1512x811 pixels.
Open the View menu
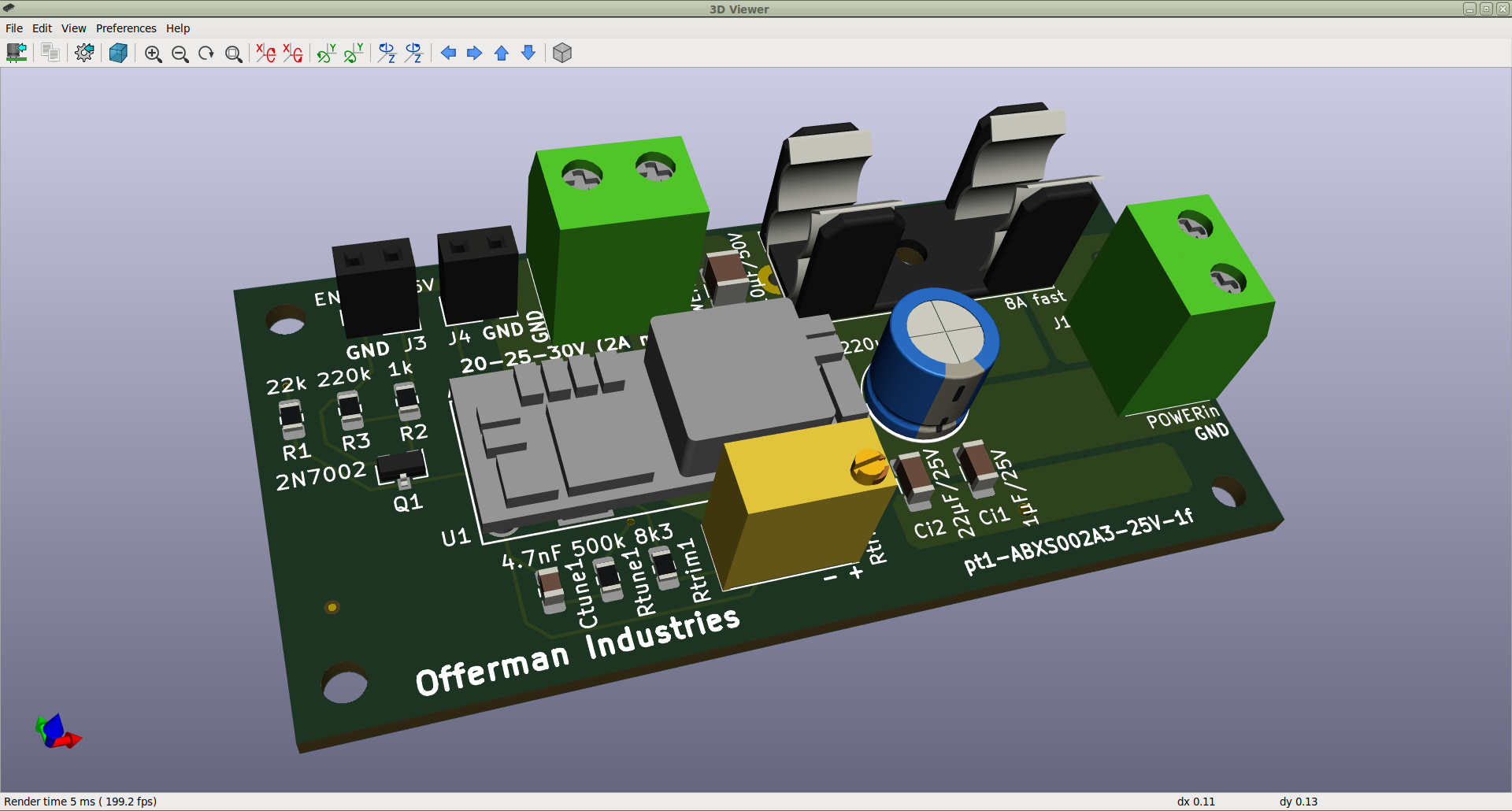73,28
